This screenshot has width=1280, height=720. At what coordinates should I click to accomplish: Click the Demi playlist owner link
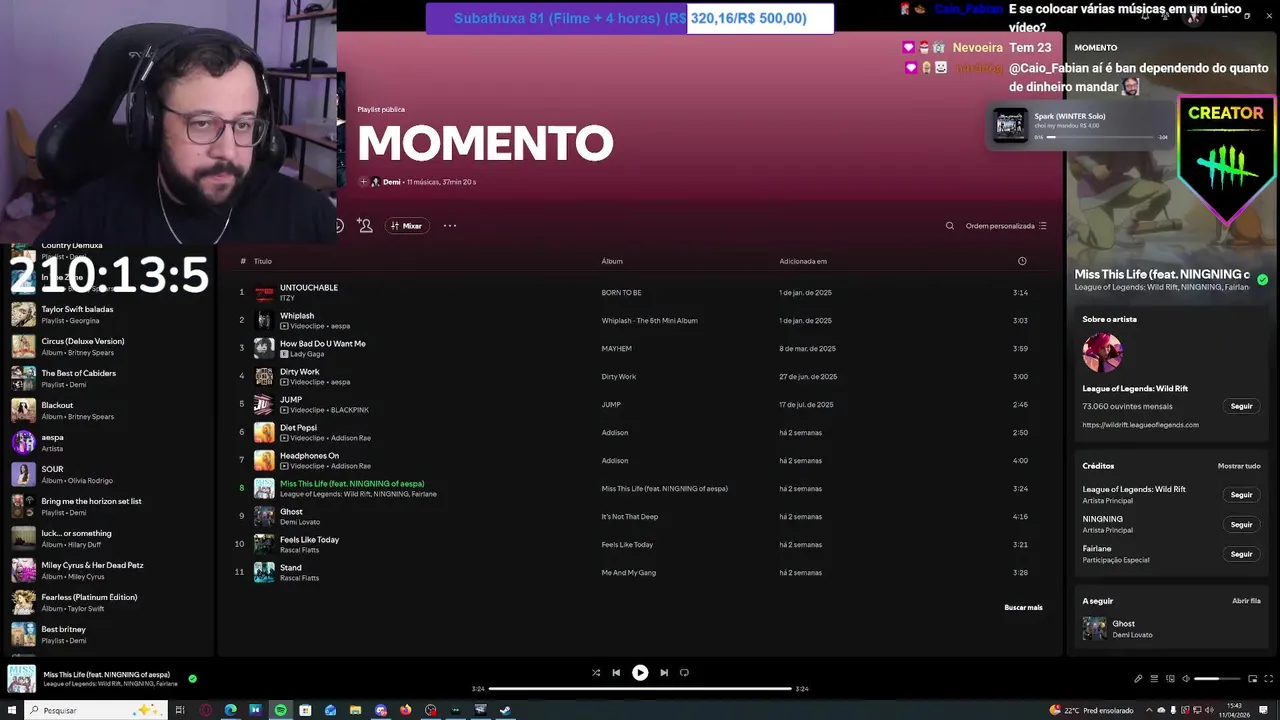[x=392, y=182]
